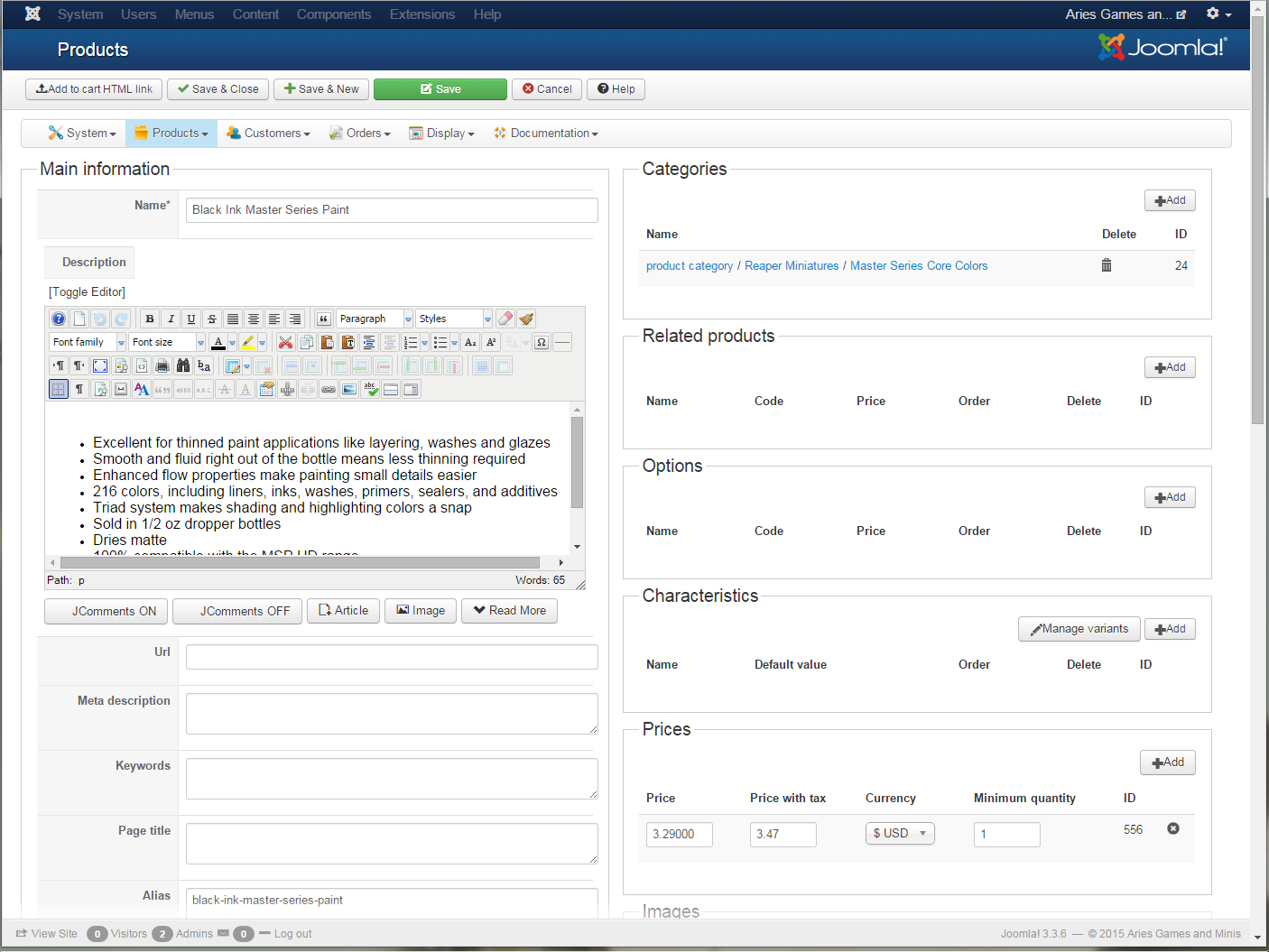Open the Customers menu
This screenshot has width=1269, height=952.
[268, 133]
